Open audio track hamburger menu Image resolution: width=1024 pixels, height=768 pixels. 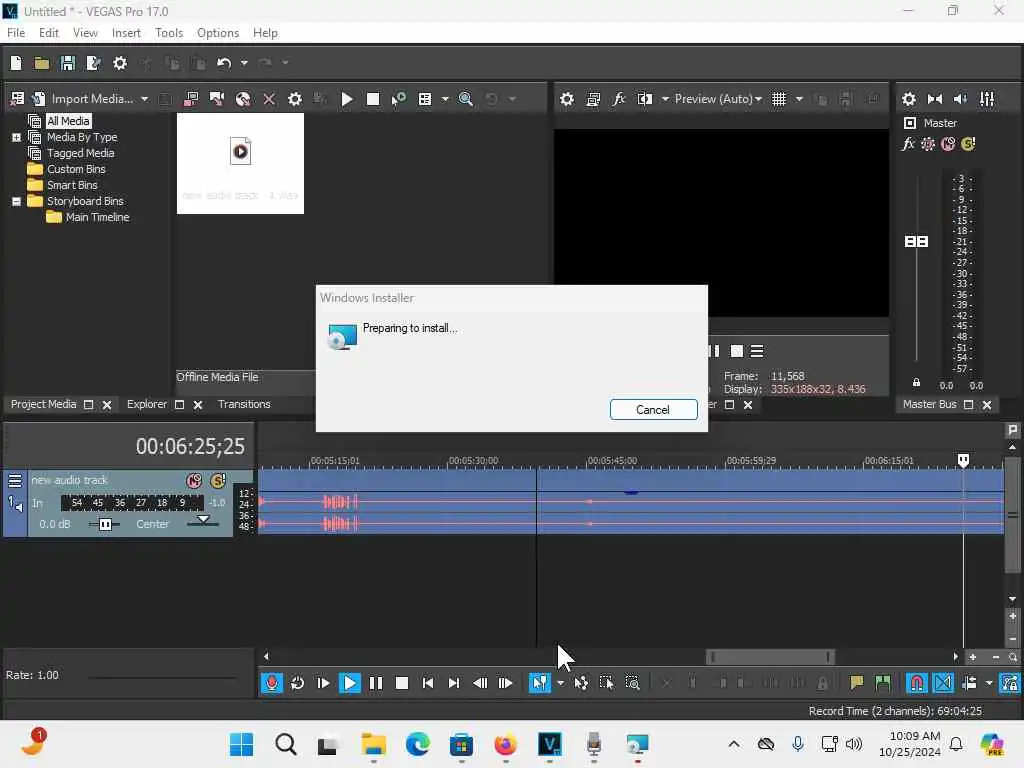(x=14, y=481)
